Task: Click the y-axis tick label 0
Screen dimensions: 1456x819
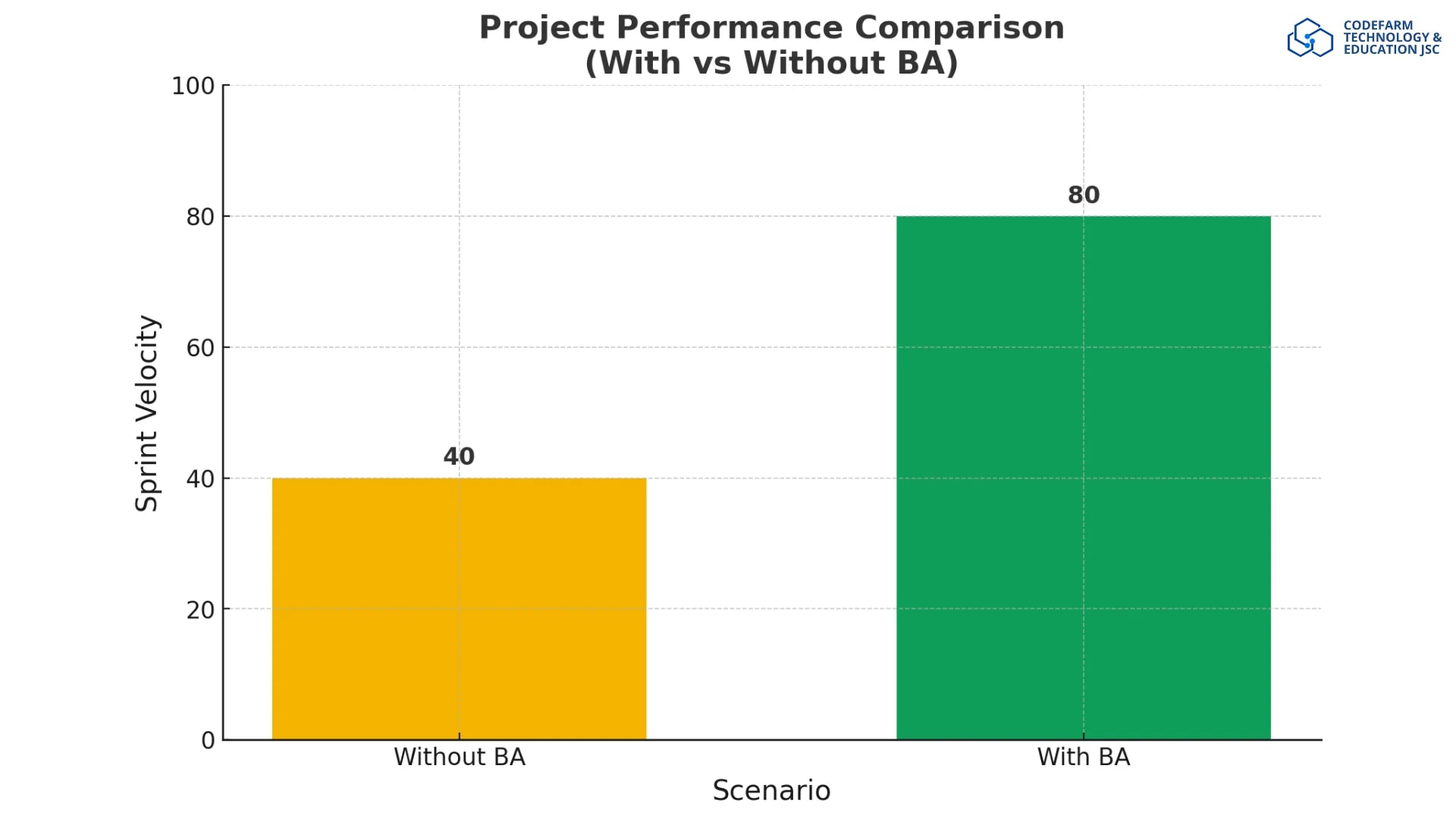Action: pos(208,741)
